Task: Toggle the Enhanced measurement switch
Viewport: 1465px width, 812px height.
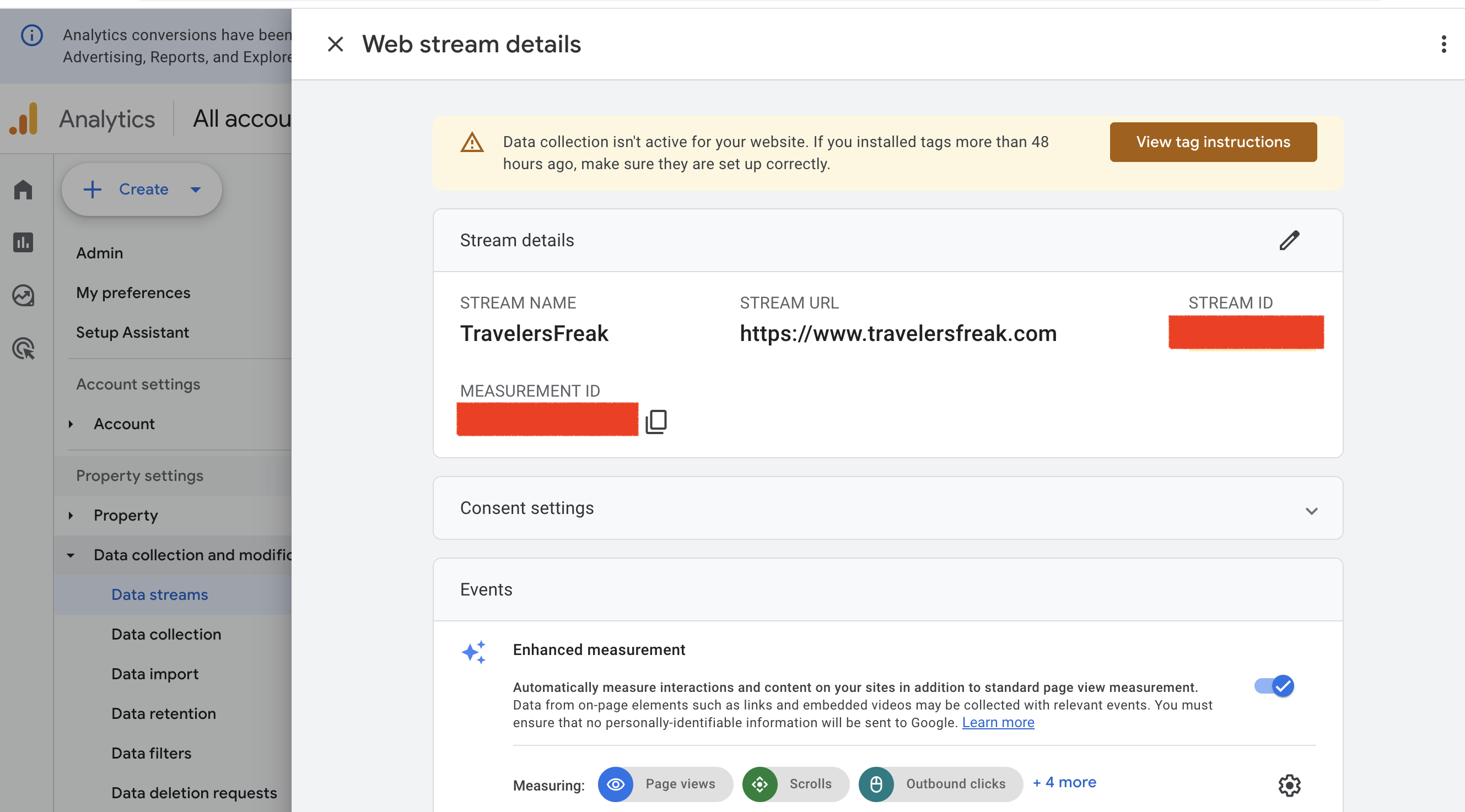Action: pos(1274,686)
